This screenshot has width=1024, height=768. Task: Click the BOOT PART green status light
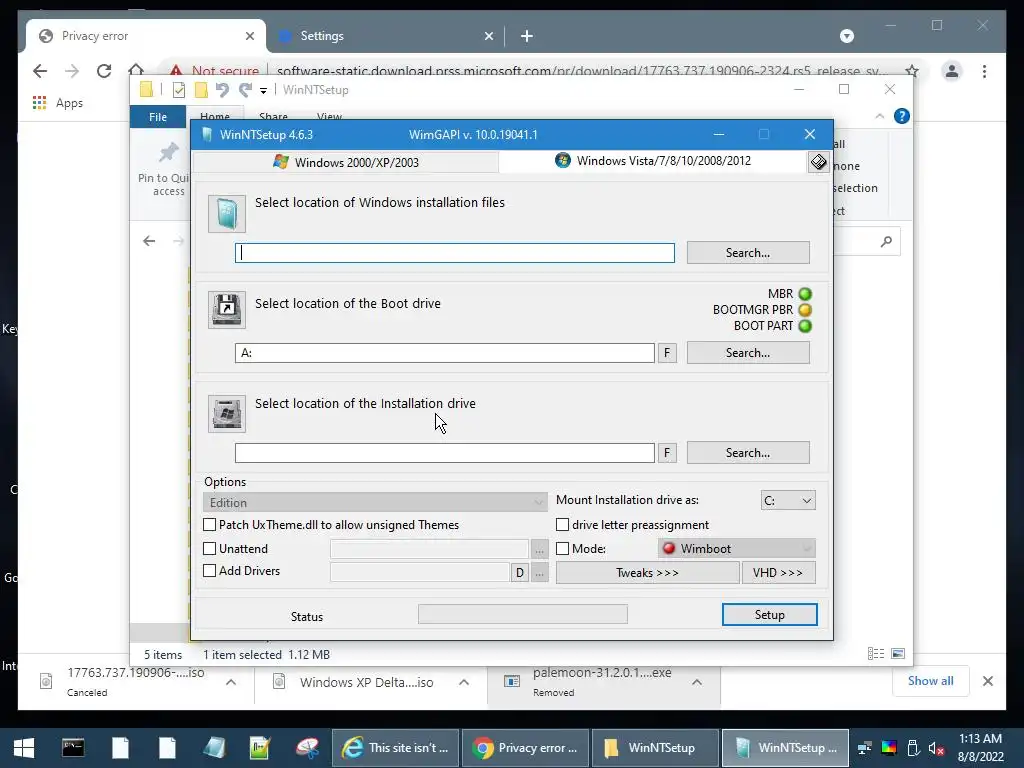click(x=805, y=325)
